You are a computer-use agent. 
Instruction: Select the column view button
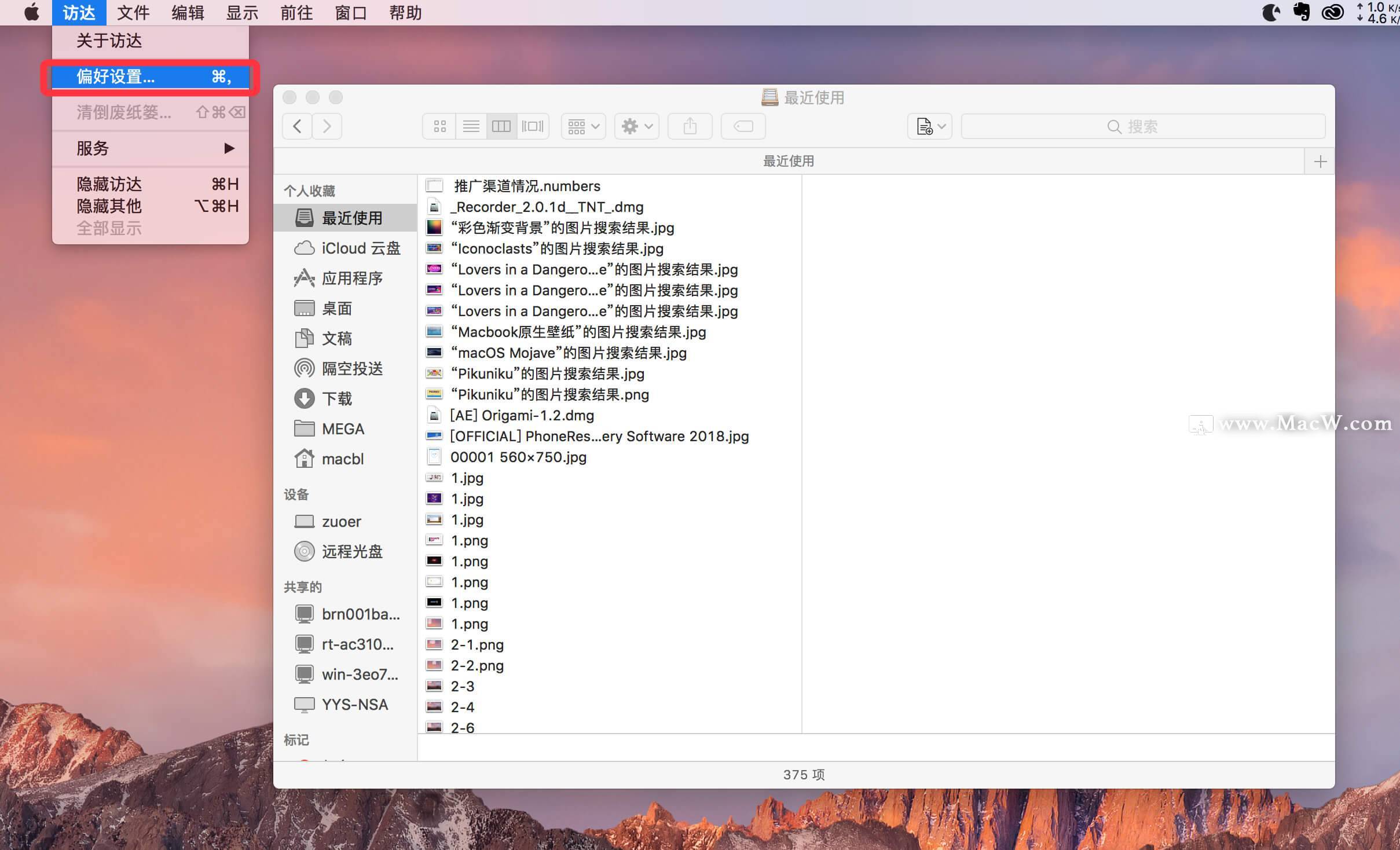501,126
